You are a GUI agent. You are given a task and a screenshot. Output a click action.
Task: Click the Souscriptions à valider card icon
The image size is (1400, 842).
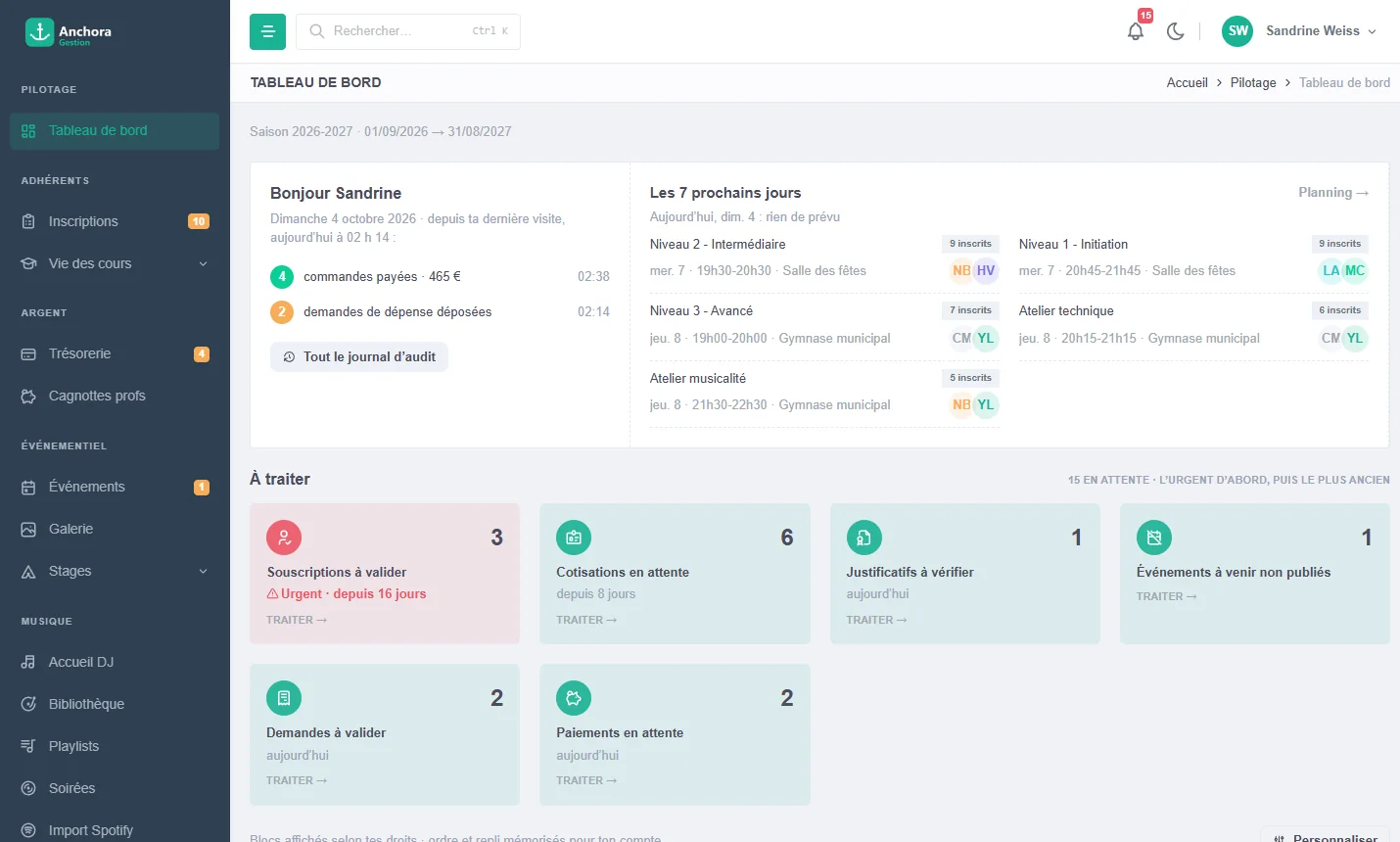(284, 538)
